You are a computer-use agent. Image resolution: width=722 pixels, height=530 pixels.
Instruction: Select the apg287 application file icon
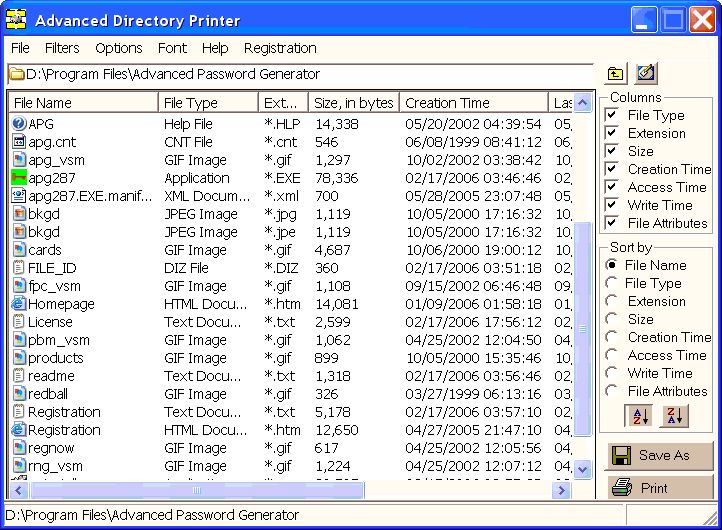tap(19, 178)
